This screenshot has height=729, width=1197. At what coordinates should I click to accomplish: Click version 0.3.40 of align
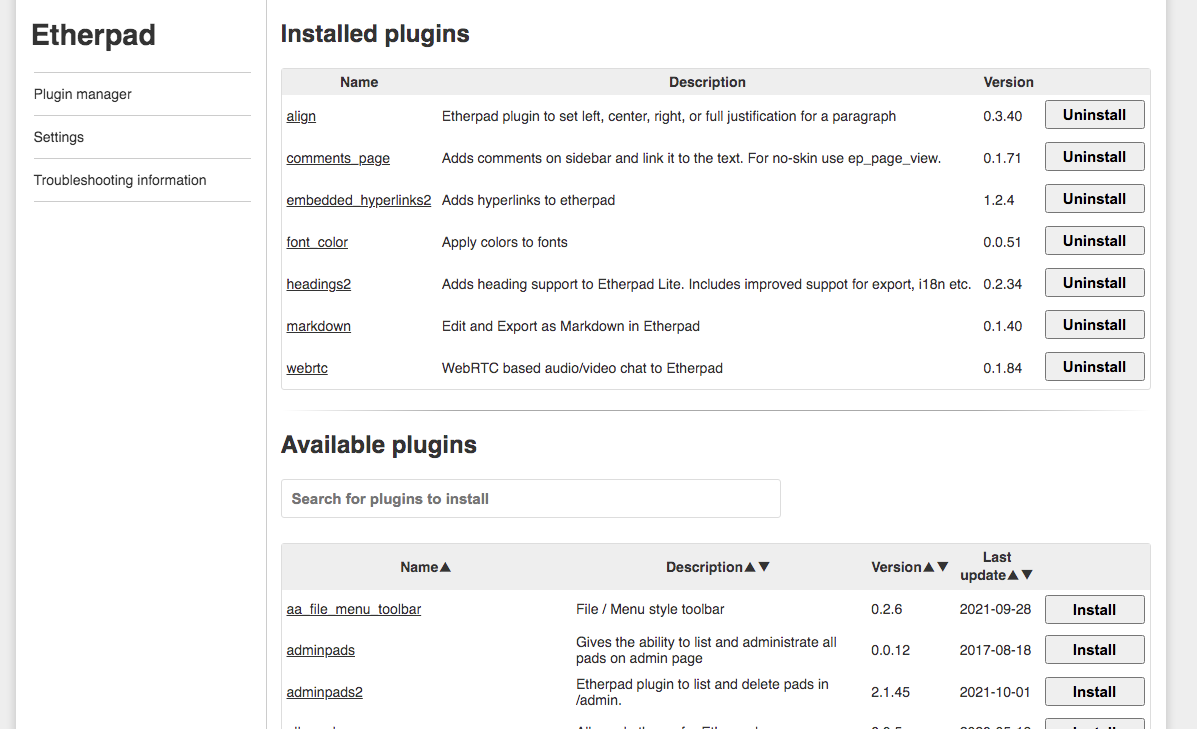click(x=1002, y=116)
